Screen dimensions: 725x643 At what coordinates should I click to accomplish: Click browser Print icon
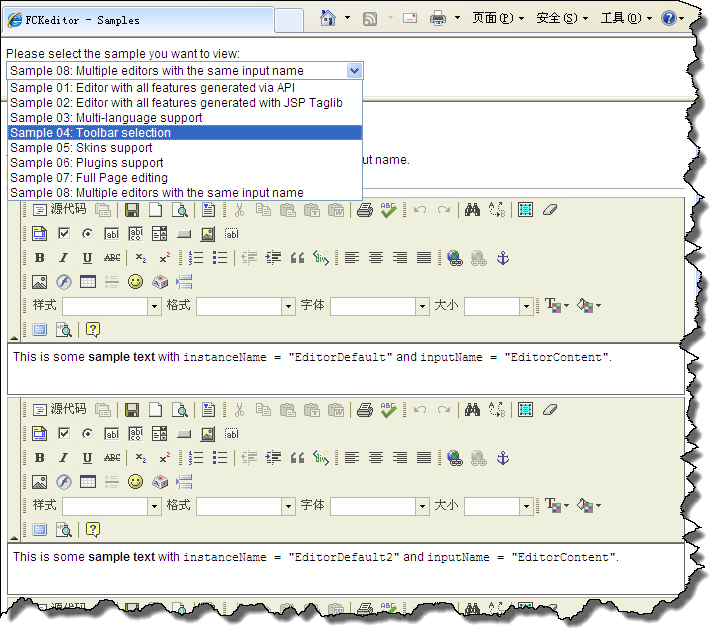click(437, 18)
